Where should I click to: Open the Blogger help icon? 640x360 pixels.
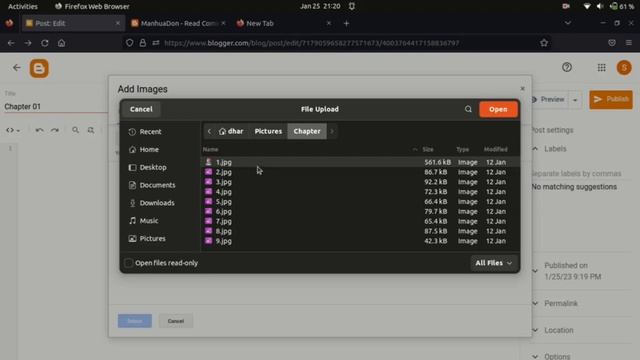click(567, 67)
